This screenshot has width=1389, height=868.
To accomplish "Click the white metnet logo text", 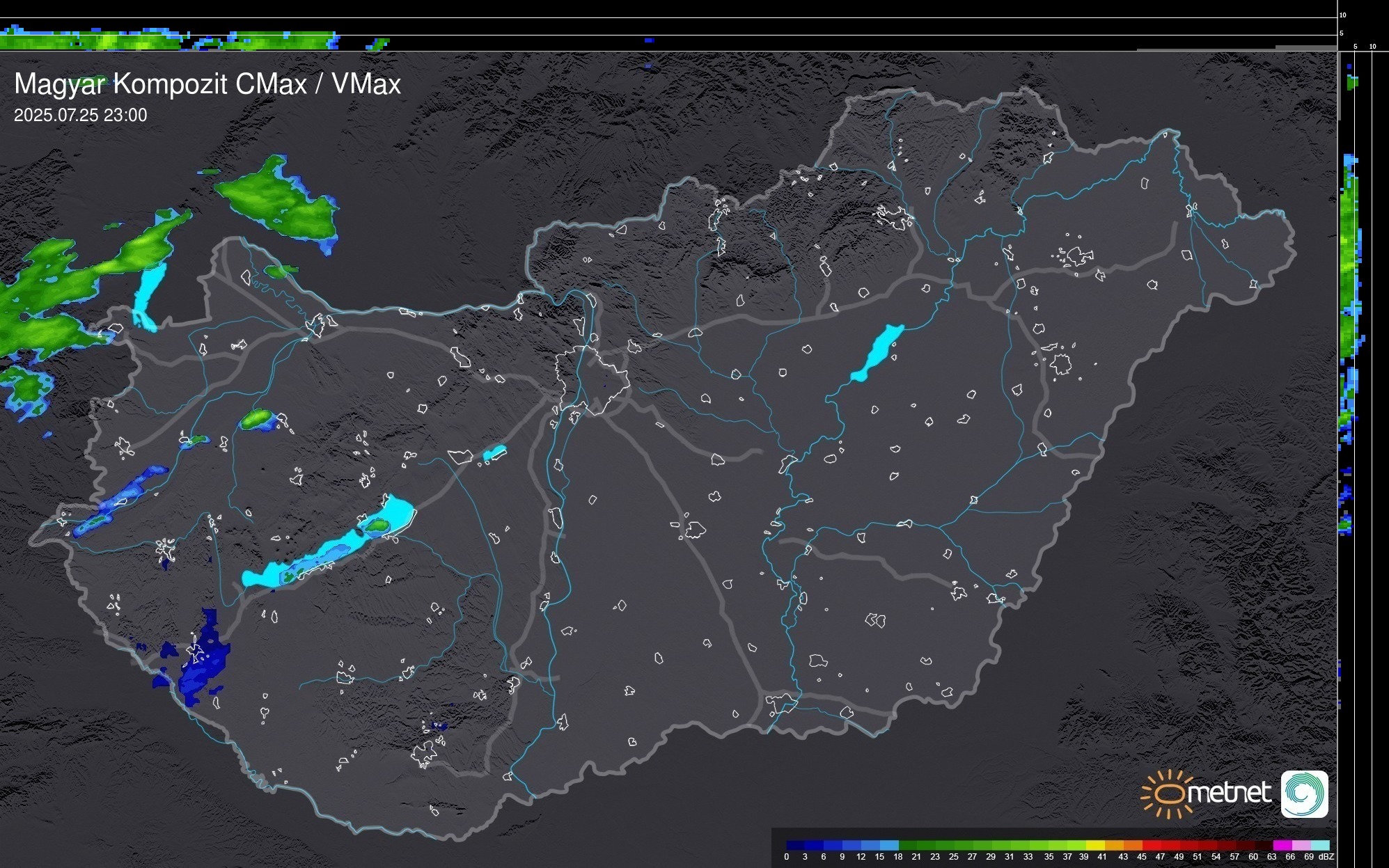I will point(1229,793).
